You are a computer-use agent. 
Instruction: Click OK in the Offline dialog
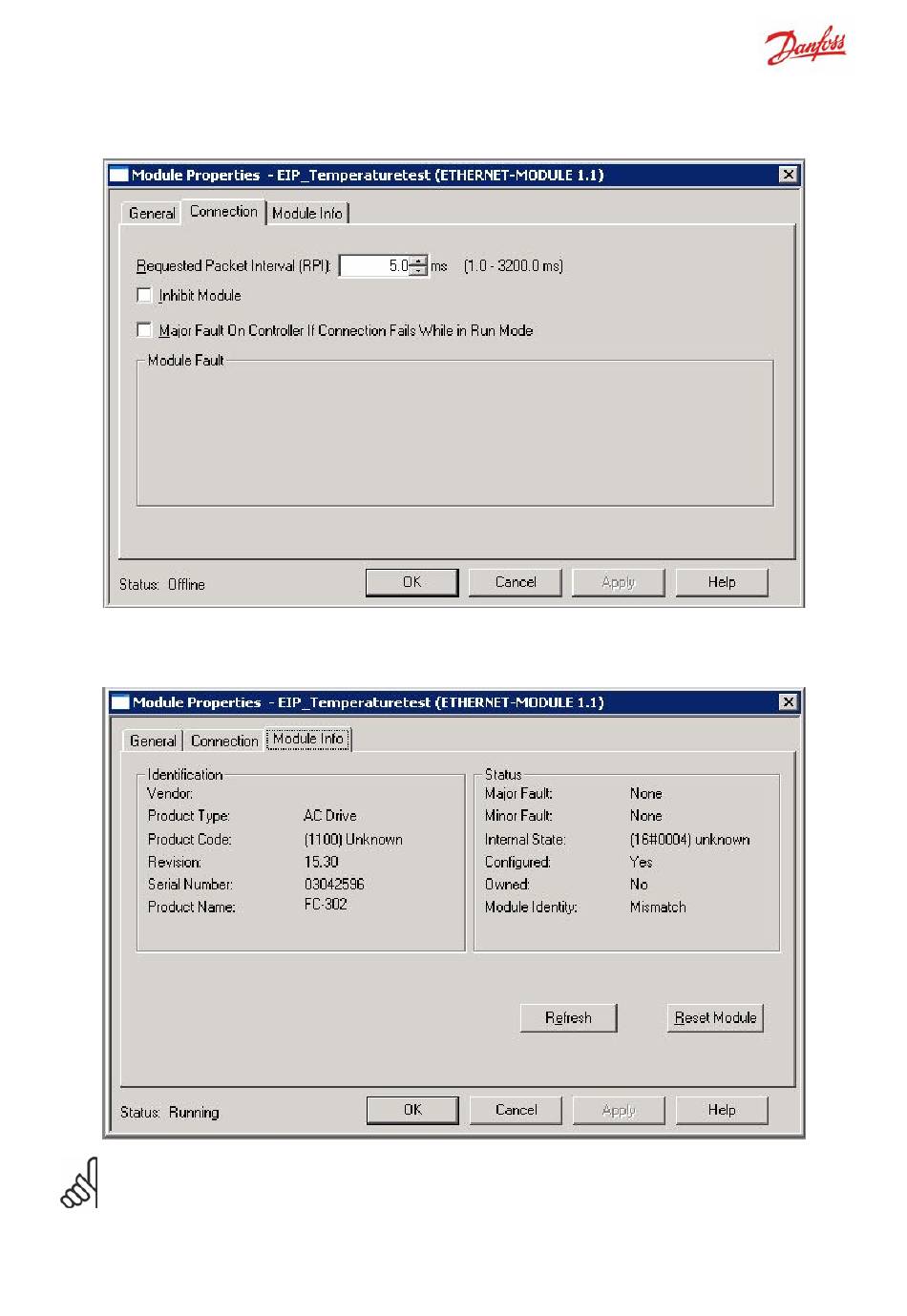[411, 582]
